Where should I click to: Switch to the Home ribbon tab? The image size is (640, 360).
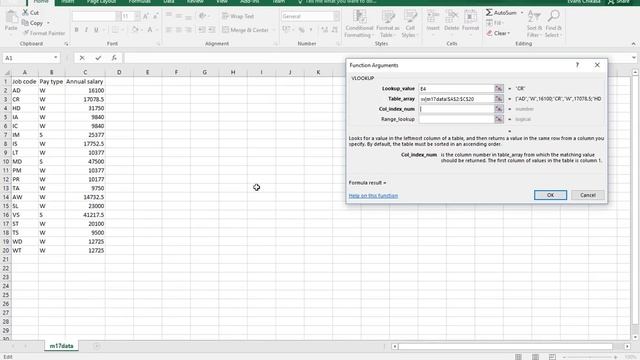[41, 2]
